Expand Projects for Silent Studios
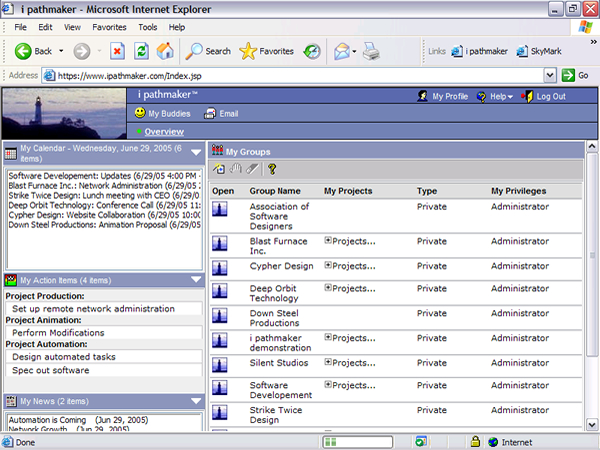600x450 pixels. pyautogui.click(x=328, y=362)
